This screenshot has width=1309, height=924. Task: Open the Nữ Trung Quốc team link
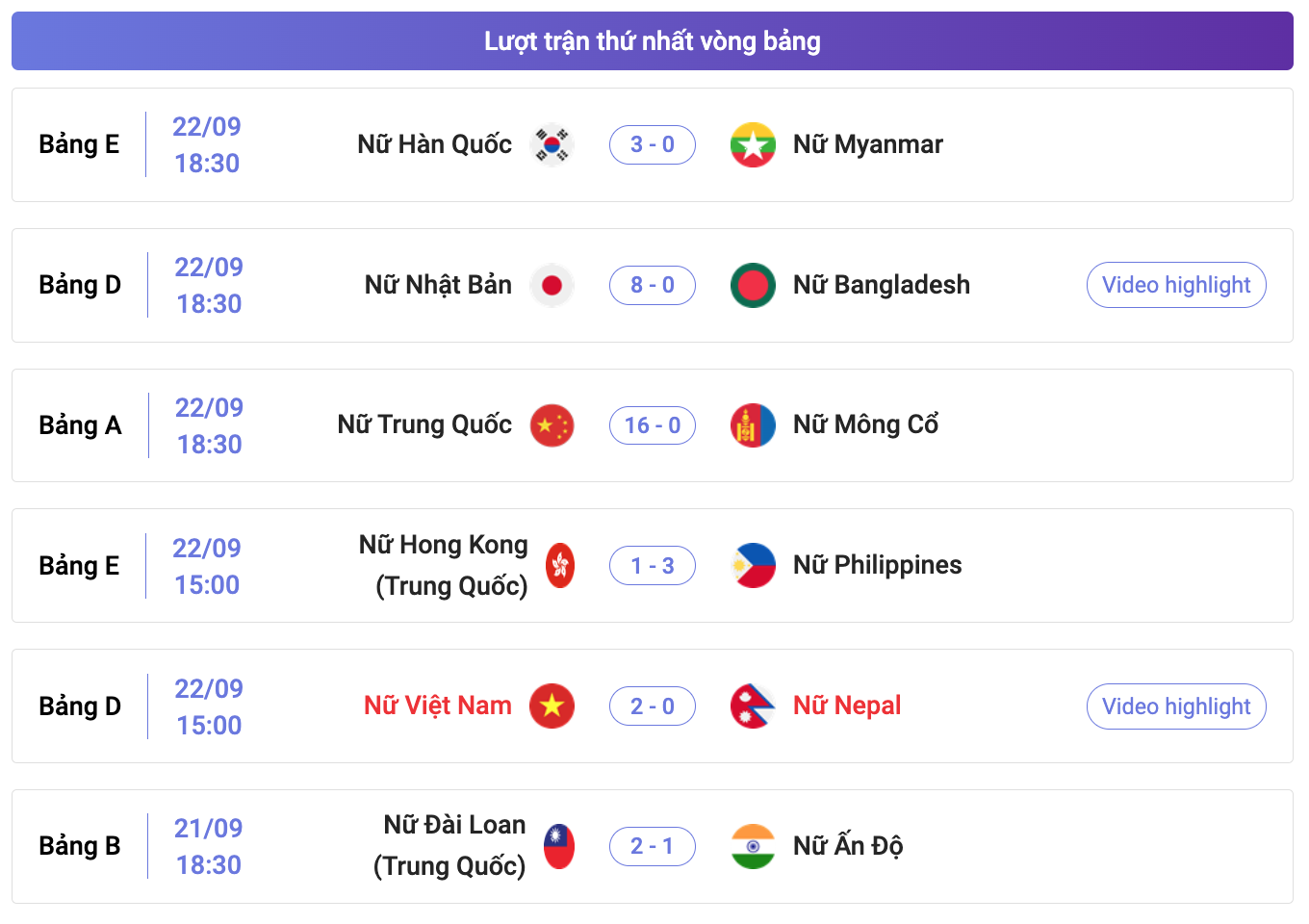(x=424, y=424)
